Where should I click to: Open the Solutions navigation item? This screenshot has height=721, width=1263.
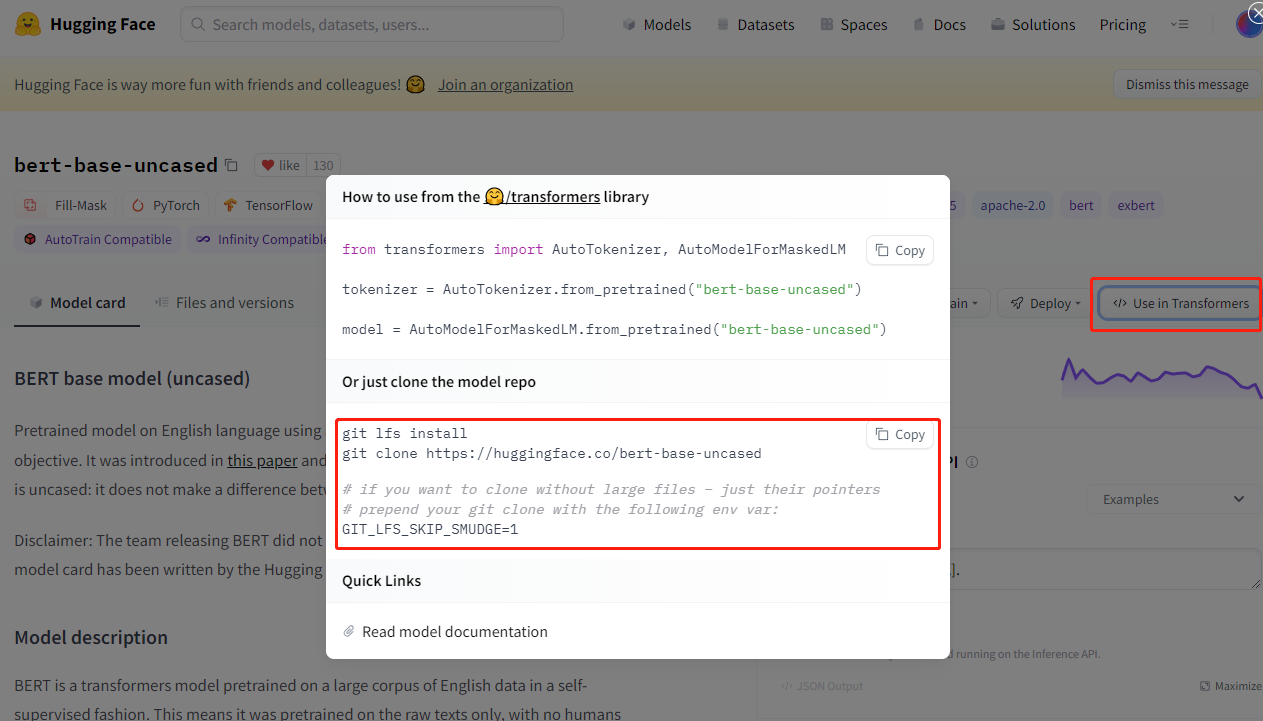(x=1033, y=24)
